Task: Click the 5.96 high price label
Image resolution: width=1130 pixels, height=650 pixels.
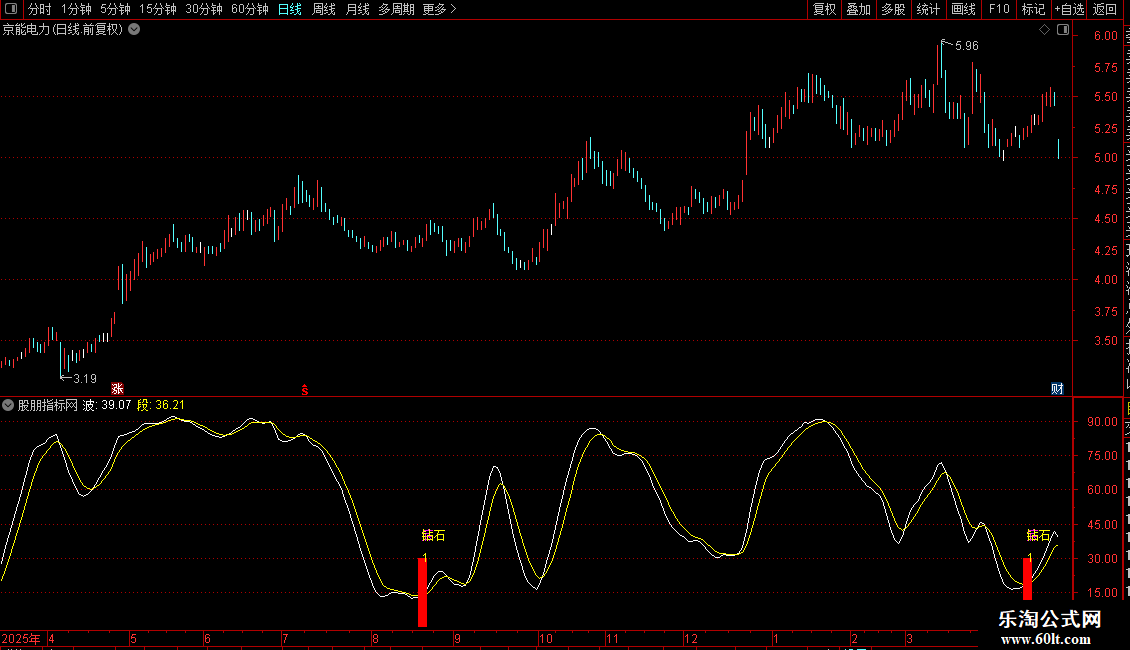Action: [966, 46]
